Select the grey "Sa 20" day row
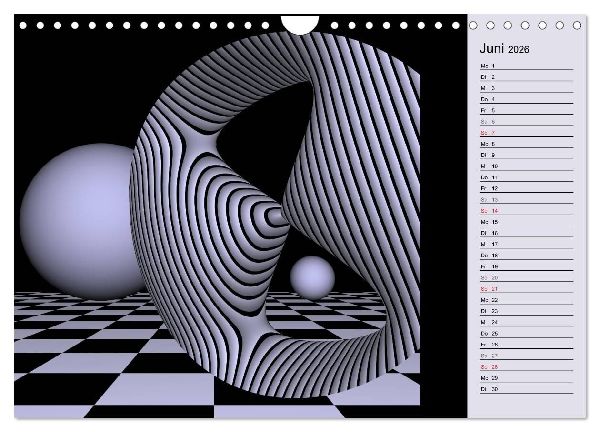The width and height of the screenshot is (600, 432). click(527, 277)
